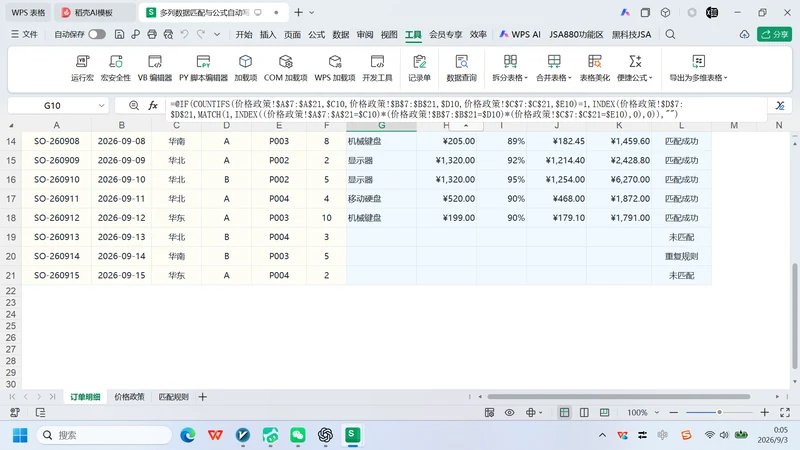Expand the quick access toolbar more arrow

pos(217,34)
